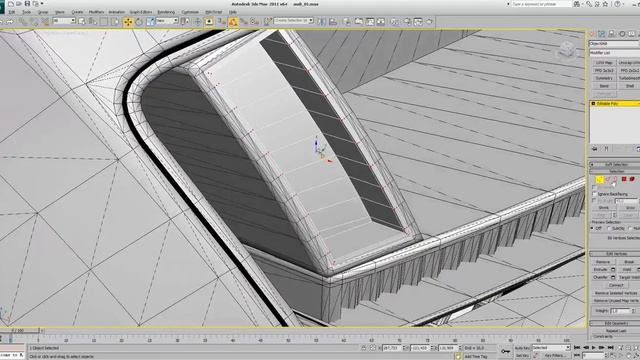Toggle the Percent Snap icon
Screen dimensions: 640x360
244,22
